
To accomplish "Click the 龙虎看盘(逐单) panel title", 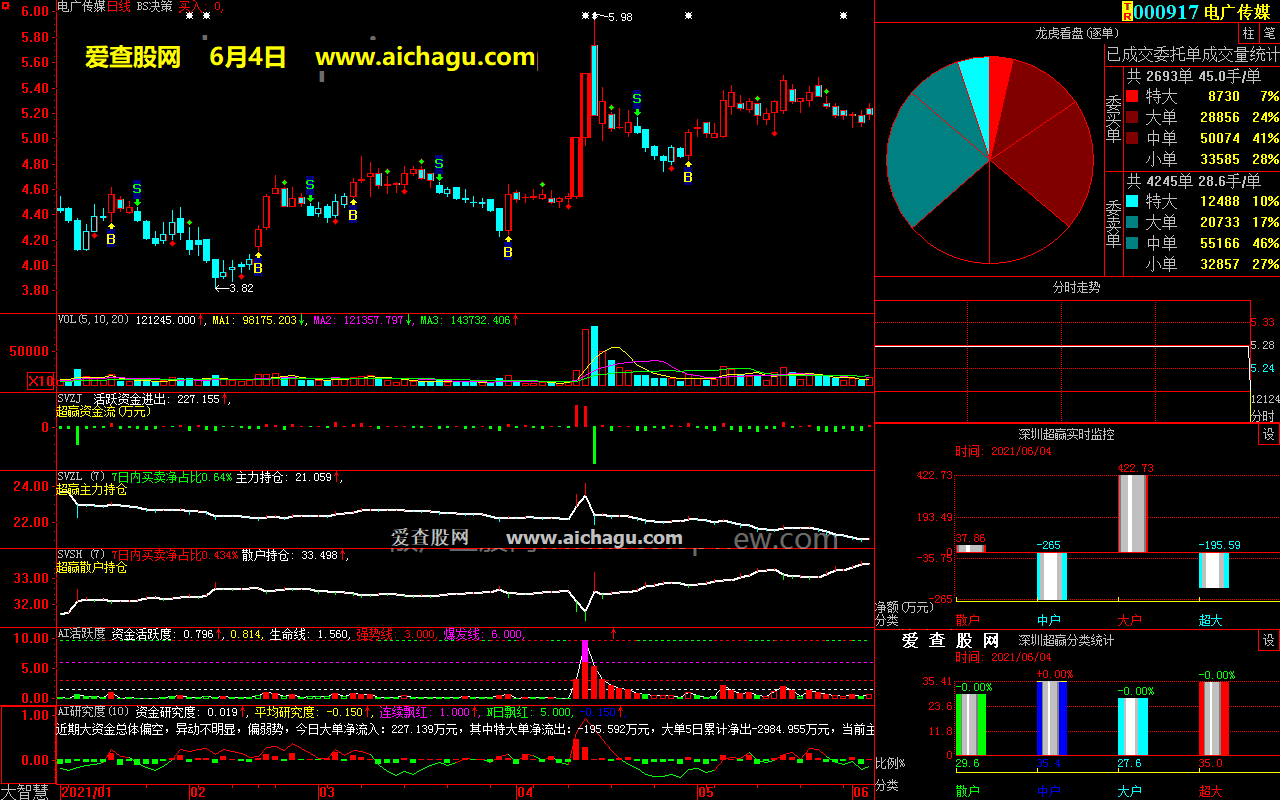I will point(1075,33).
